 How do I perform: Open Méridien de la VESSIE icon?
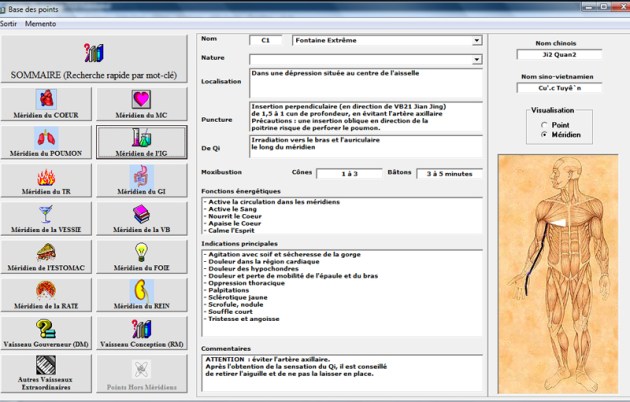pos(46,215)
